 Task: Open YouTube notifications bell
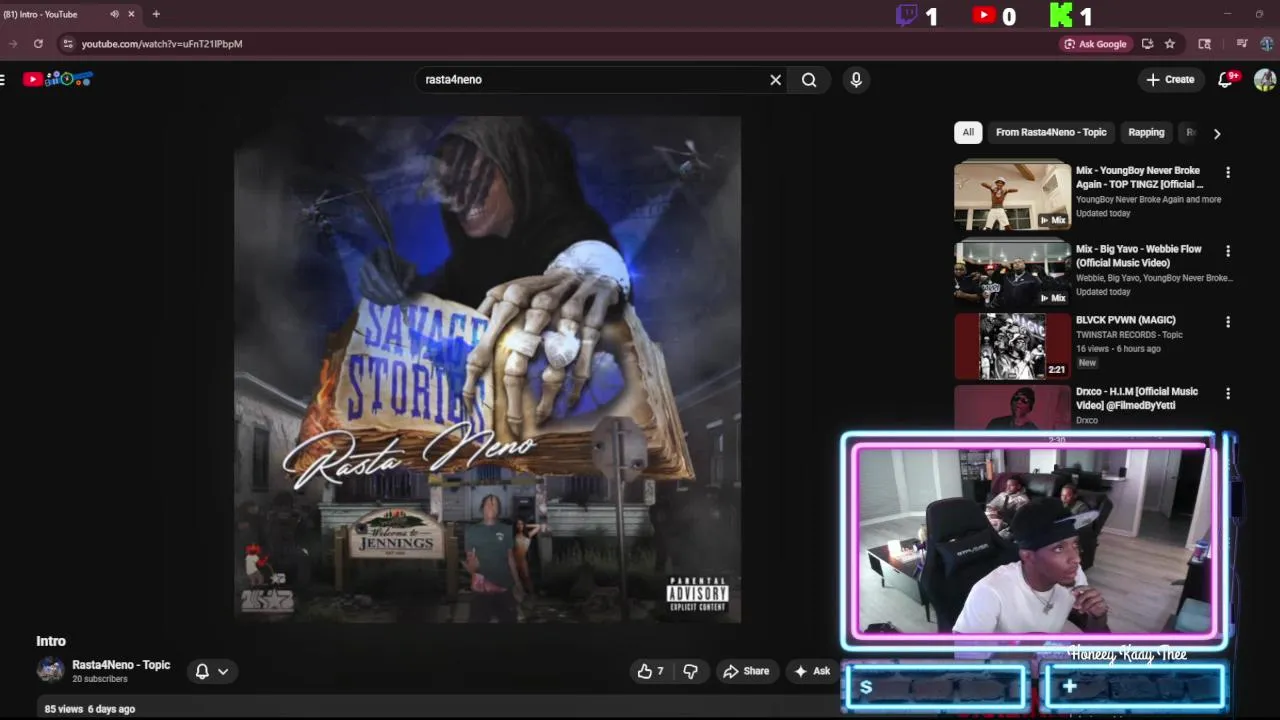click(x=1226, y=80)
